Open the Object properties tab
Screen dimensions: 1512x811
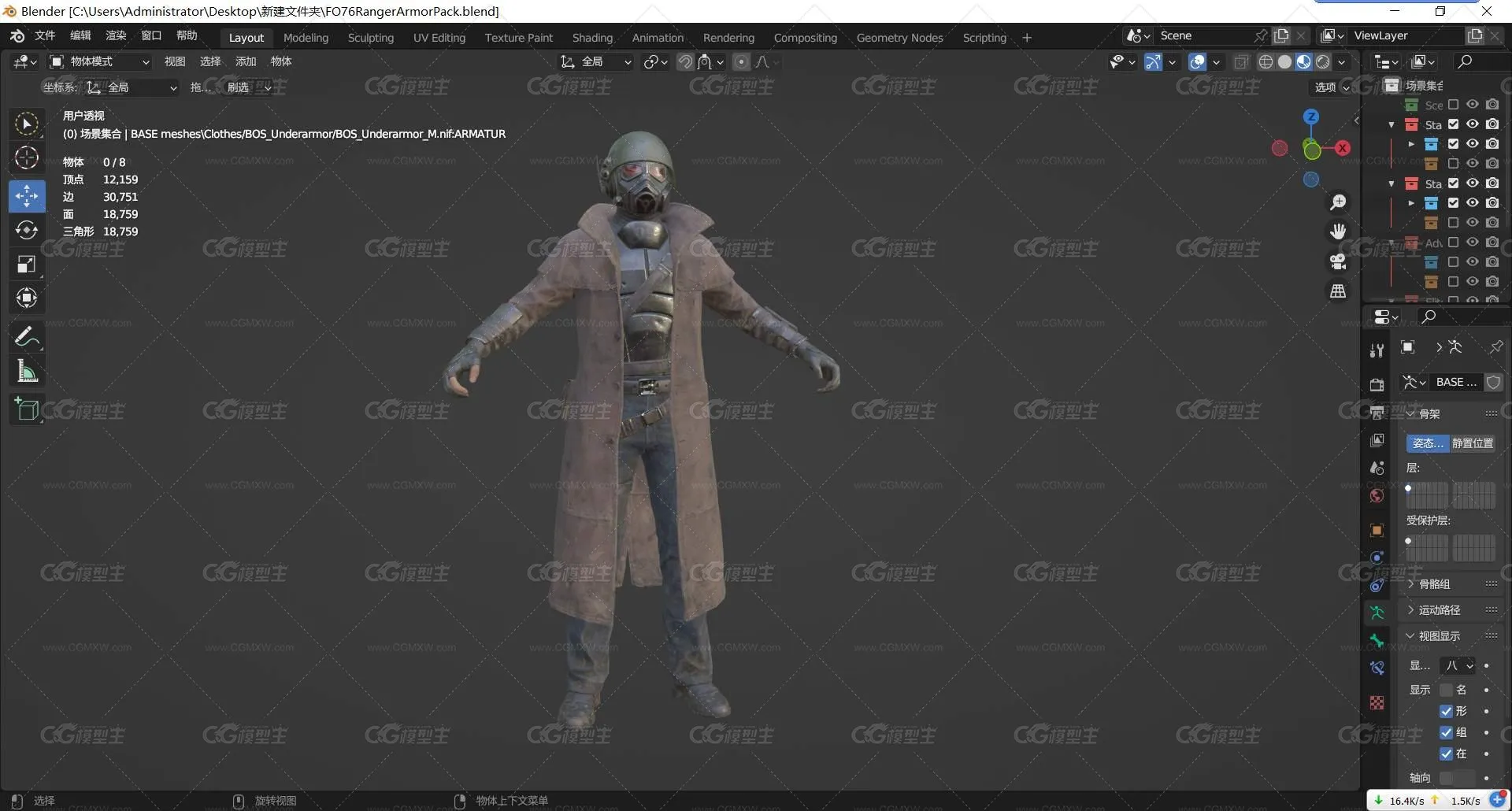pyautogui.click(x=1377, y=531)
